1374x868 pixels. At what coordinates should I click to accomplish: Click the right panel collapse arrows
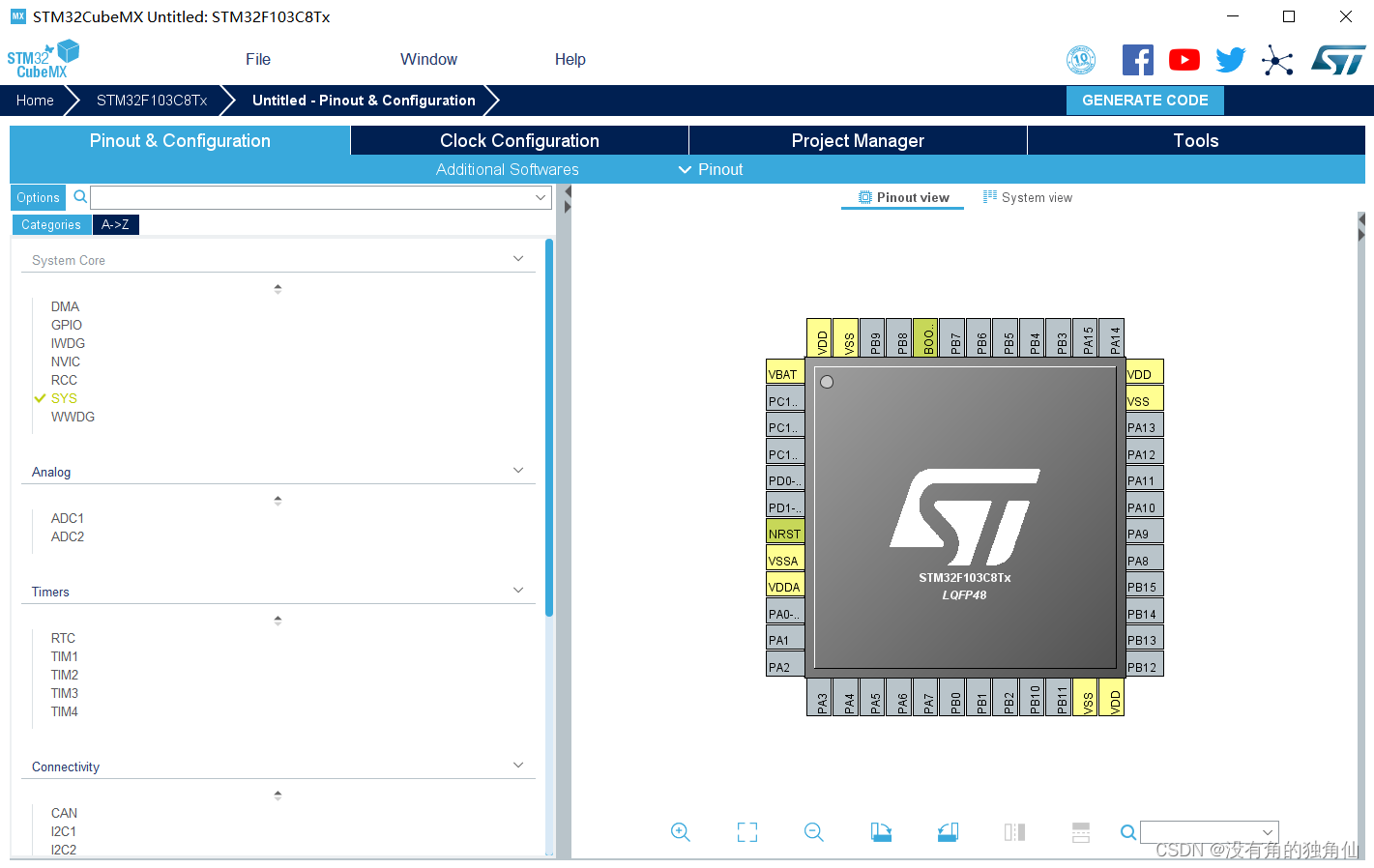tap(1361, 227)
